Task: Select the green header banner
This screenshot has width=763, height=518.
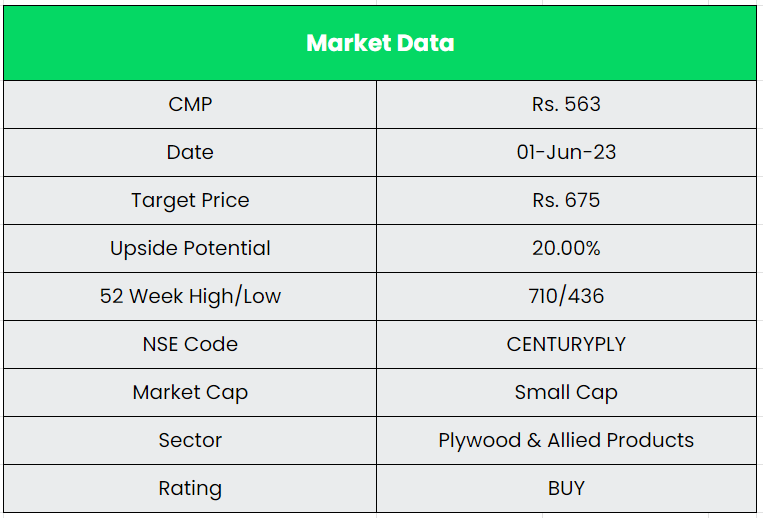Action: (x=600, y=43)
